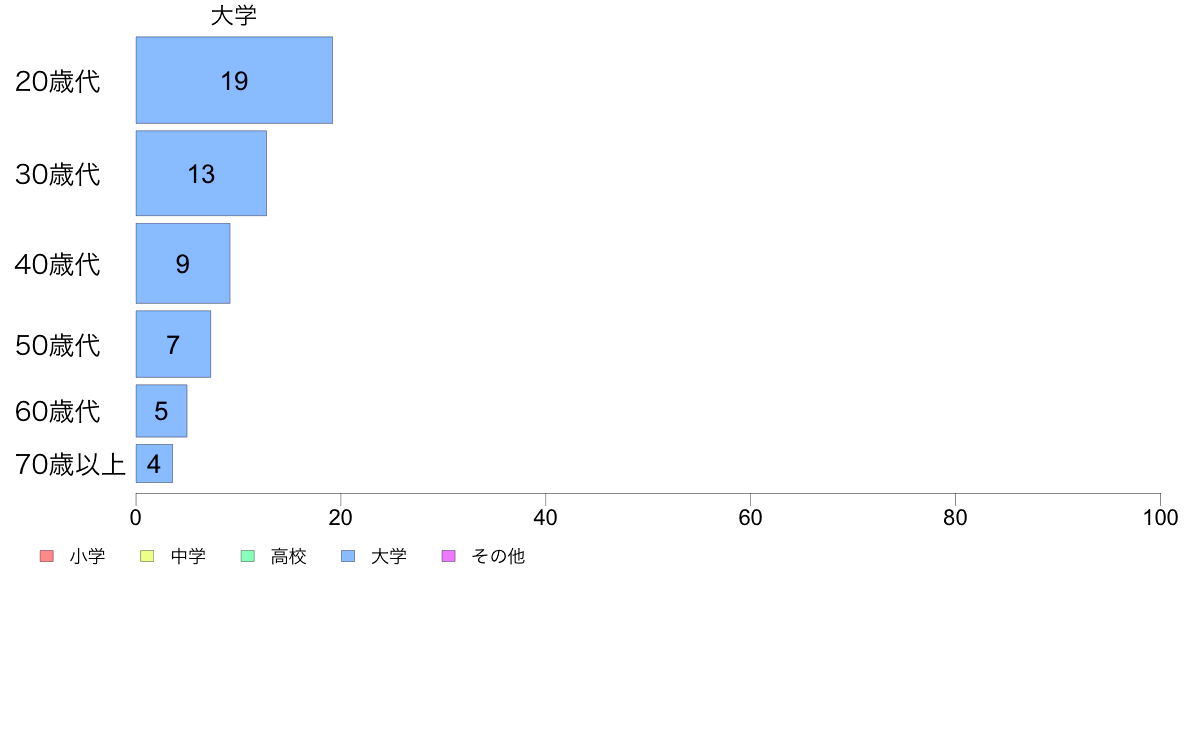Image resolution: width=1188 pixels, height=736 pixels.
Task: Click the 20歳代 row label
Action: click(x=58, y=81)
